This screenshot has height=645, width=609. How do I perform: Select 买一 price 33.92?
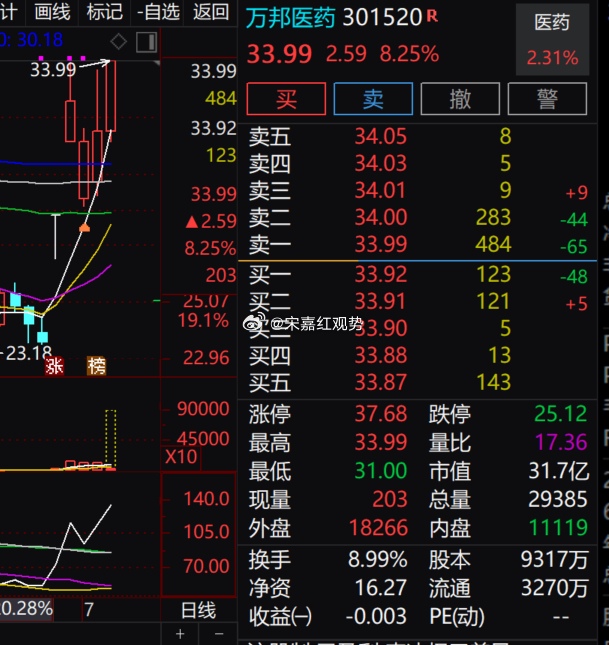click(381, 274)
